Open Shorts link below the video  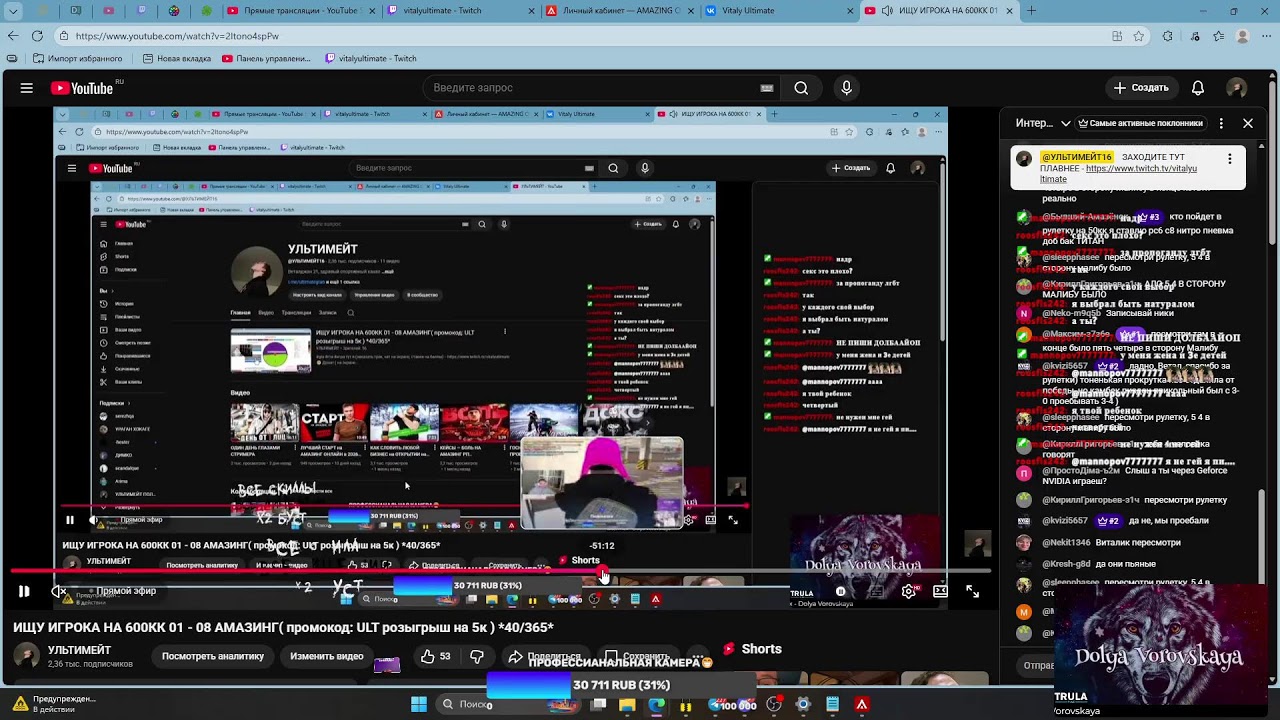[752, 649]
